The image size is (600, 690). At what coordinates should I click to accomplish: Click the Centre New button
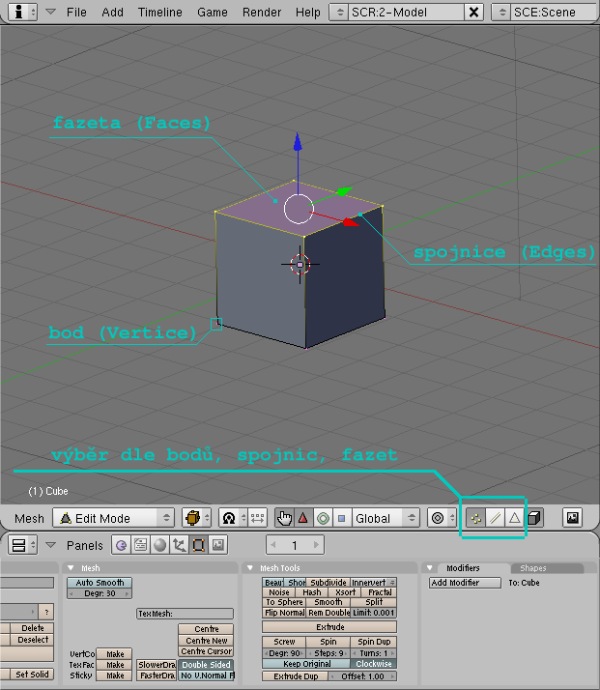pos(206,641)
